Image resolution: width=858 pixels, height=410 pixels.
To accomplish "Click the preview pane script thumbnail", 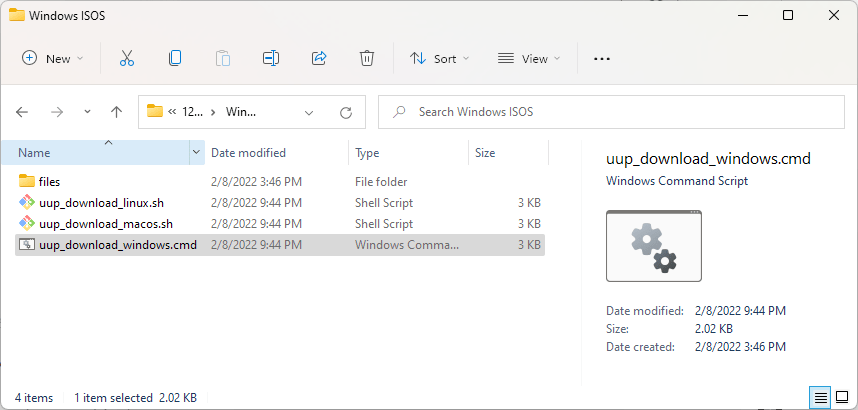I will 654,246.
